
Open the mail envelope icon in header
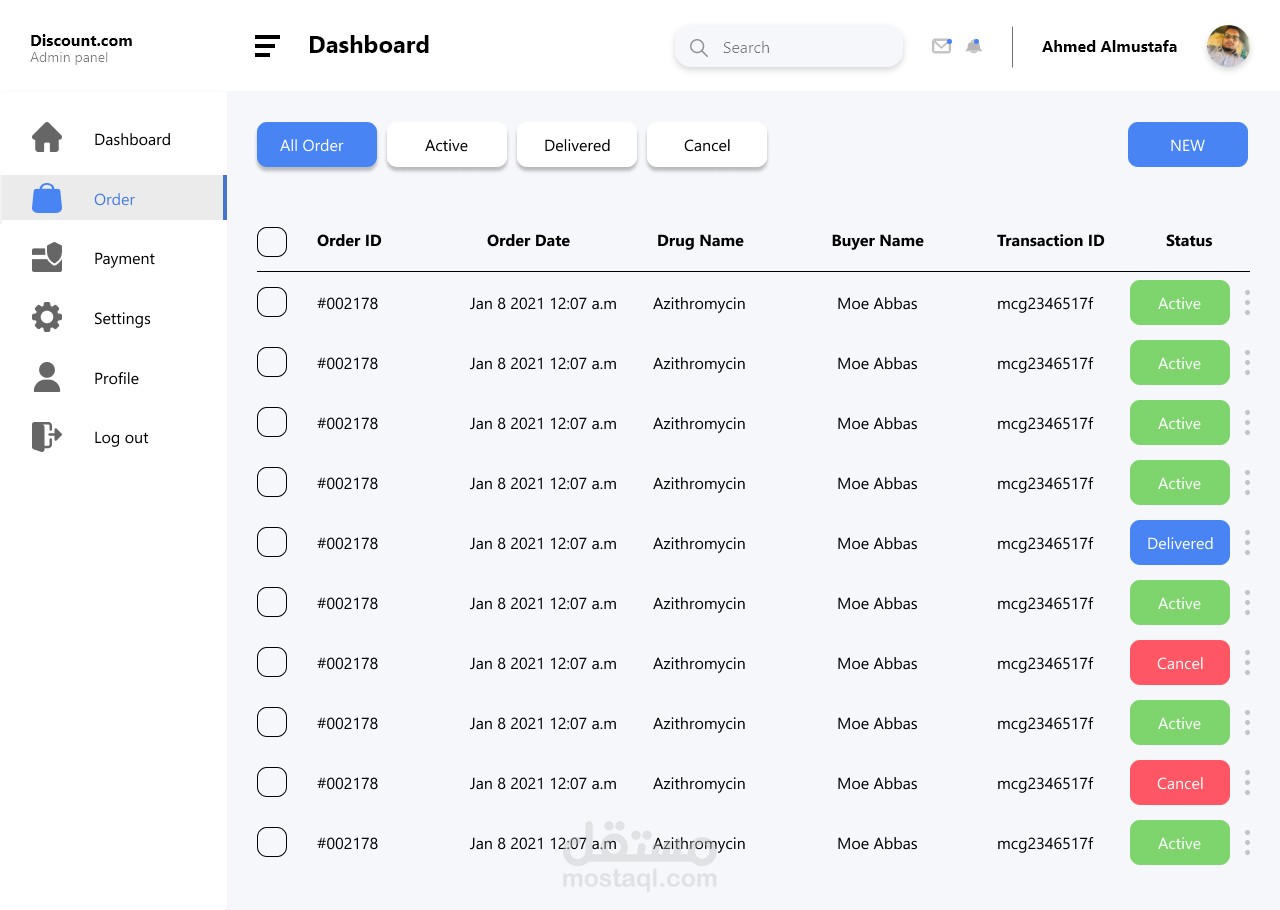(x=941, y=46)
